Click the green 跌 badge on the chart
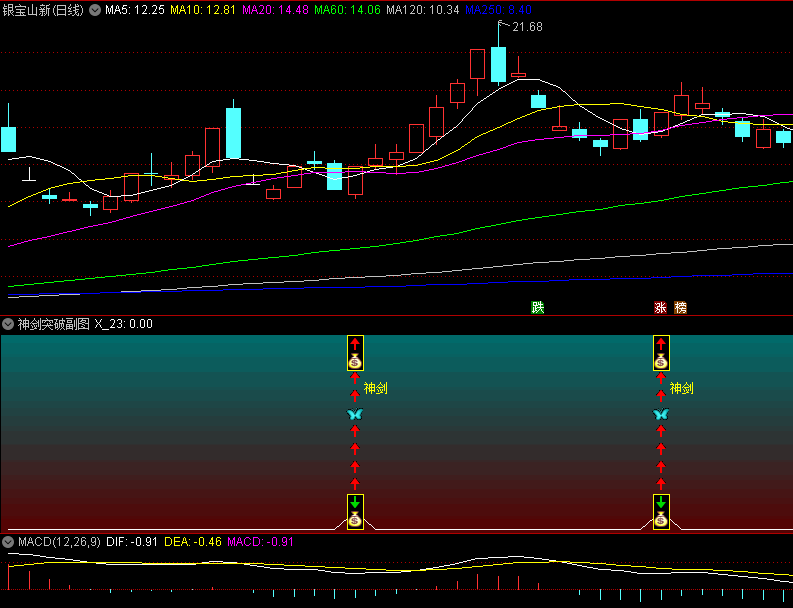The width and height of the screenshot is (793, 608). pyautogui.click(x=538, y=307)
